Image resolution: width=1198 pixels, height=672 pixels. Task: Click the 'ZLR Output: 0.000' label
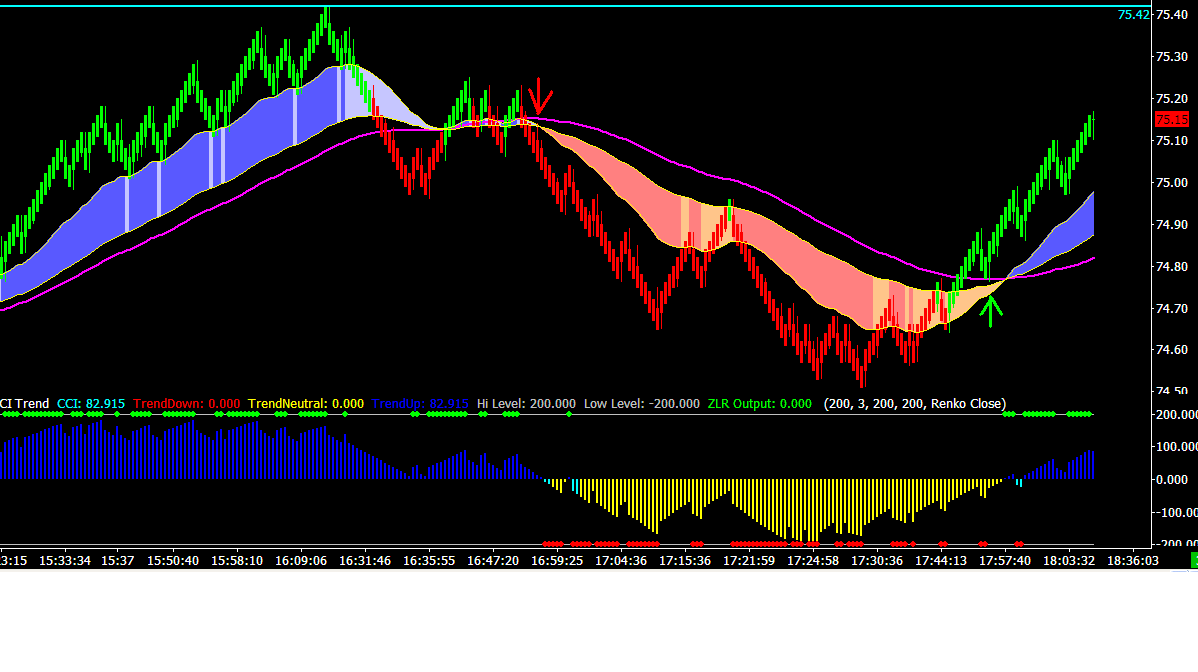759,404
